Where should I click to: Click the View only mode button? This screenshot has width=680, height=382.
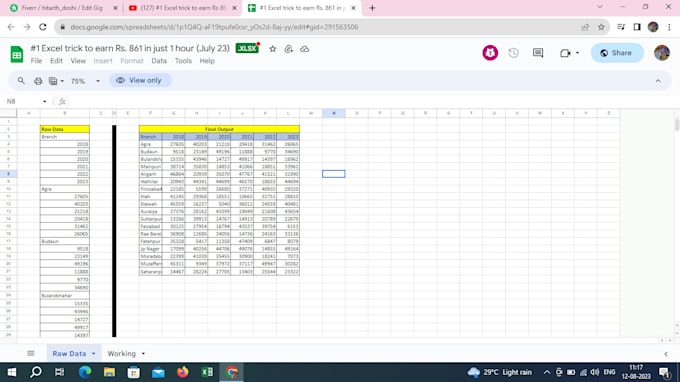point(140,80)
